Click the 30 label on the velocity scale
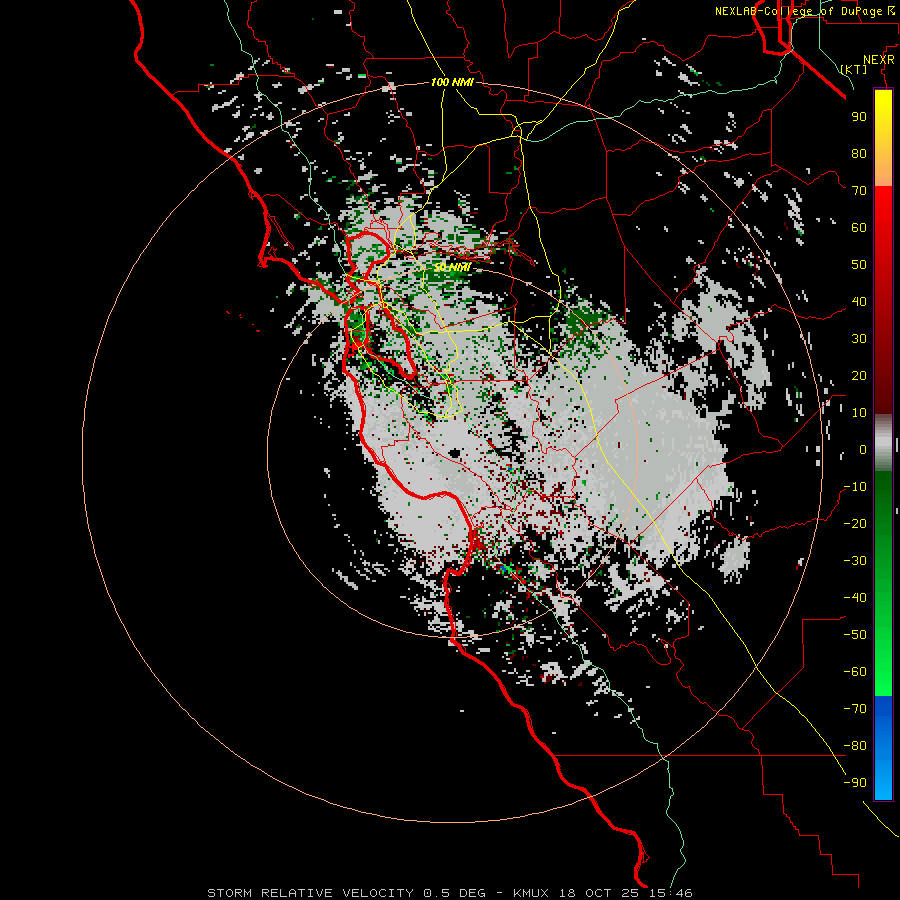The image size is (900, 900). pyautogui.click(x=859, y=339)
